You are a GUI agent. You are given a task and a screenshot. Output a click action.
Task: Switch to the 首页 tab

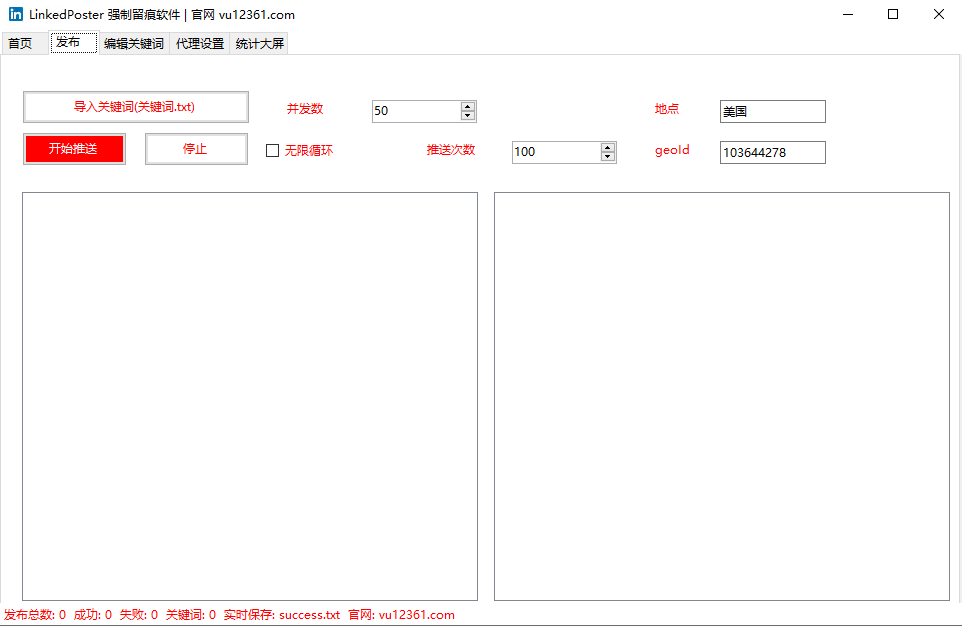click(x=21, y=44)
